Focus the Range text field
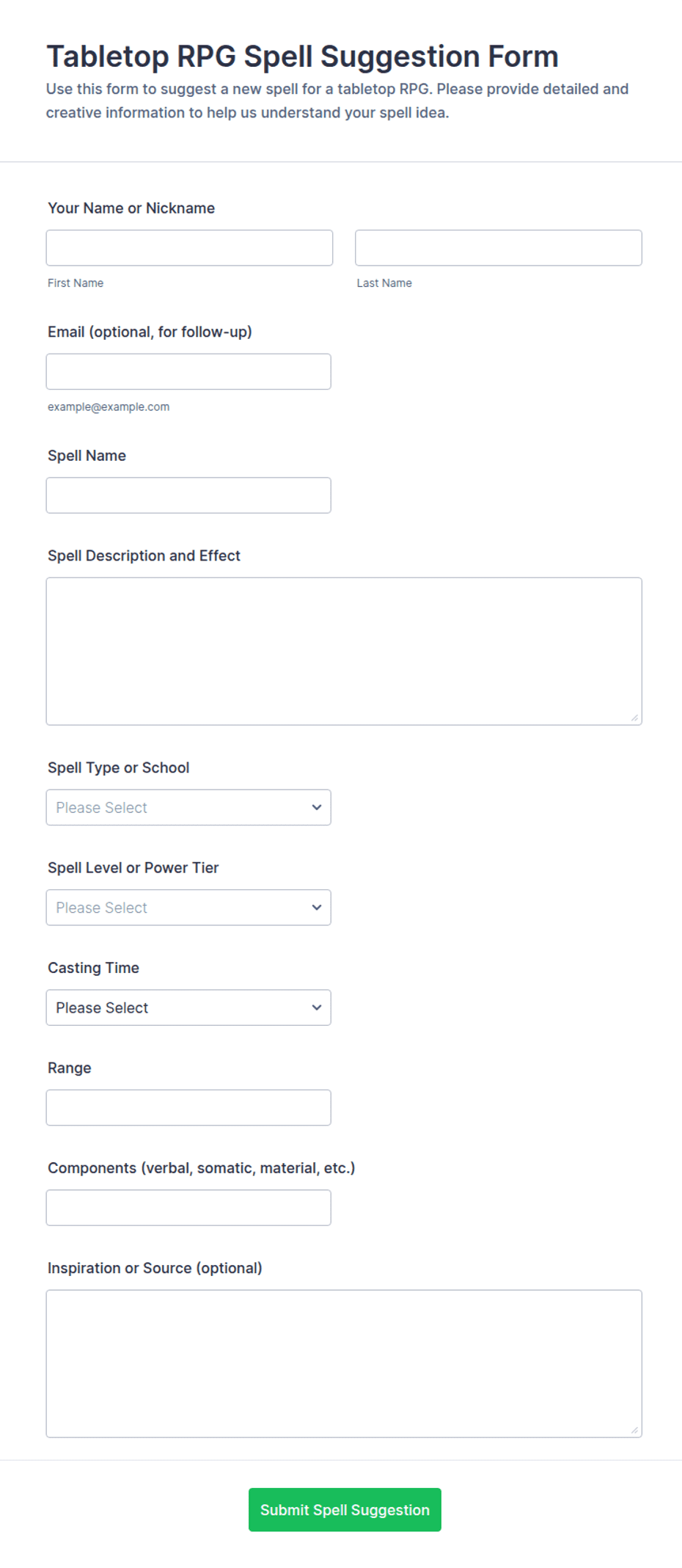 pos(188,1107)
